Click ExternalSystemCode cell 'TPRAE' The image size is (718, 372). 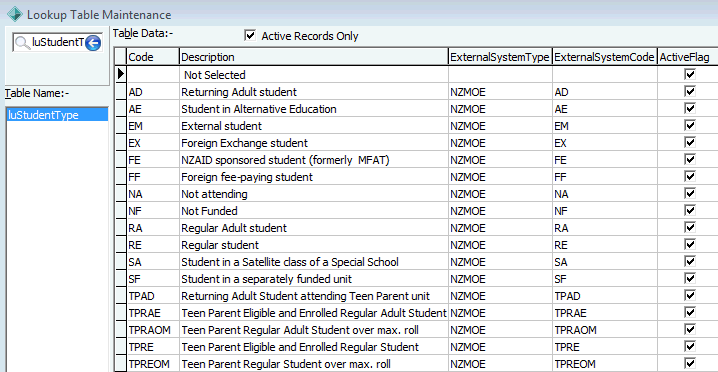click(604, 312)
